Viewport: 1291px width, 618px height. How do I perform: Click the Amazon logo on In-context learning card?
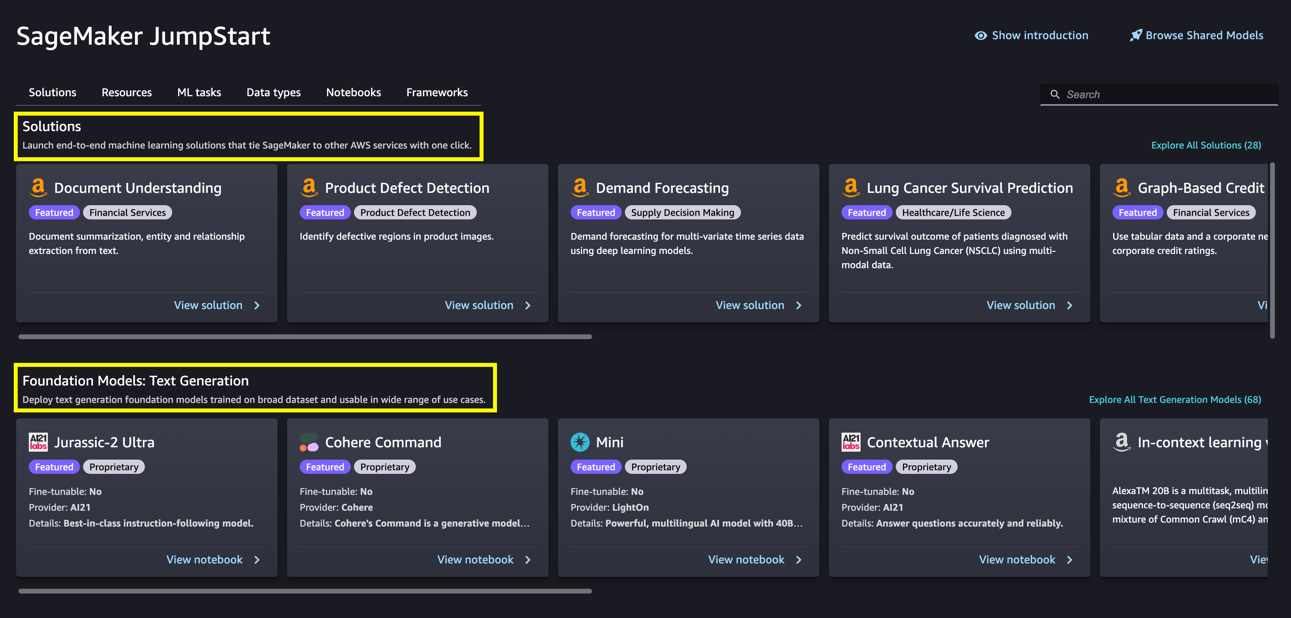1122,442
